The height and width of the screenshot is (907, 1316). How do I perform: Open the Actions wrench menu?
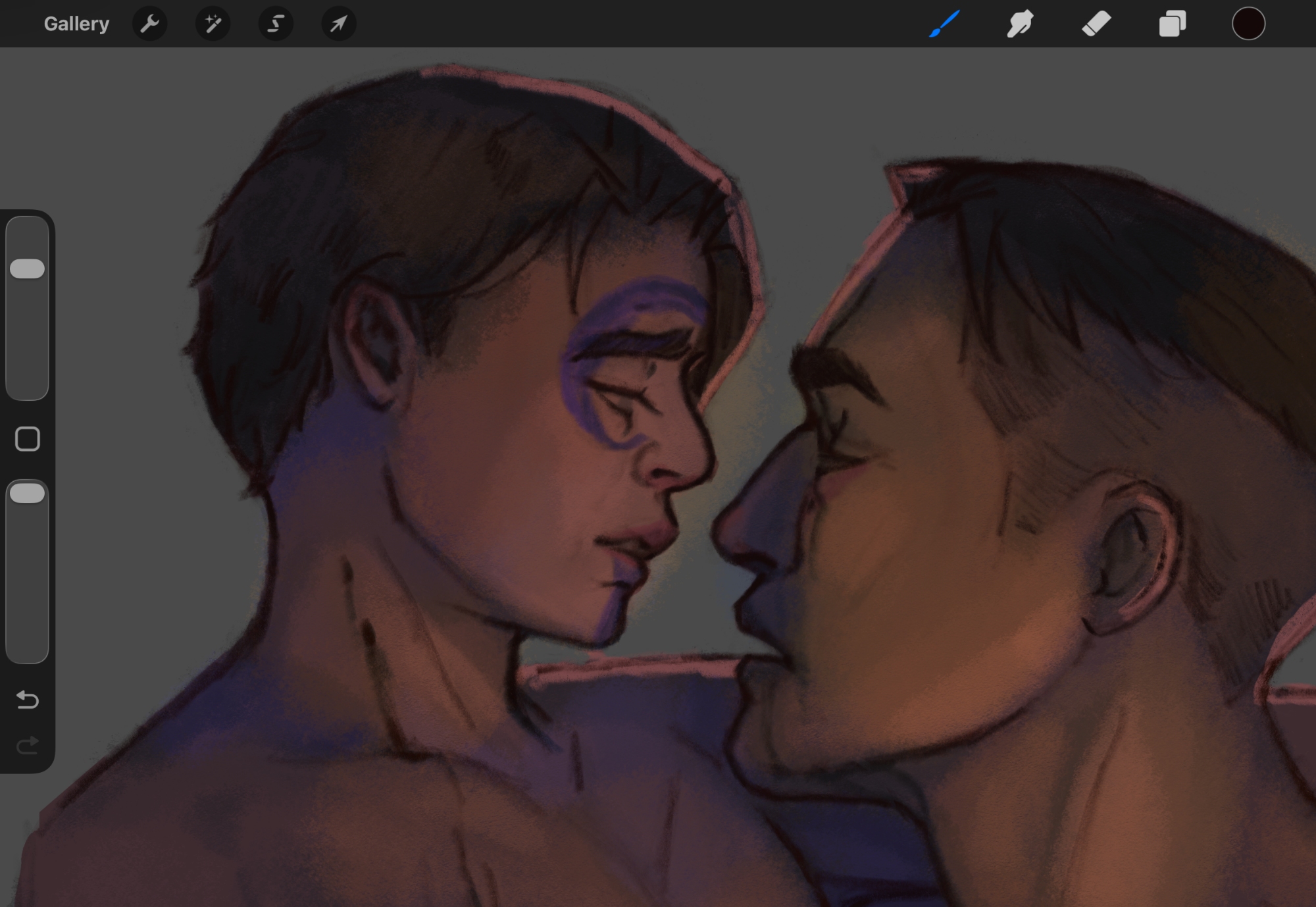(x=150, y=24)
